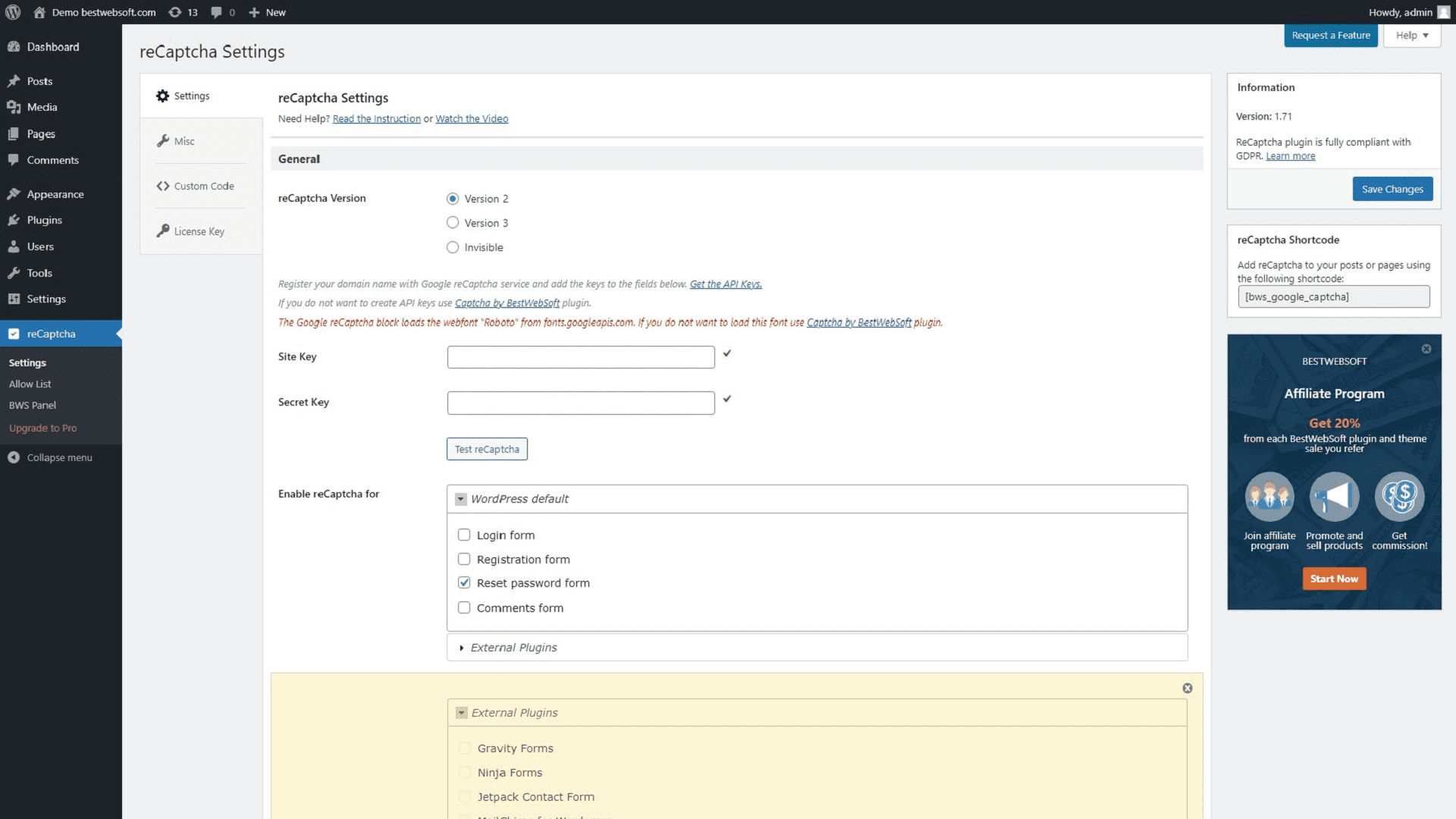1456x819 pixels.
Task: Open the Plugins menu in sidebar
Action: (44, 220)
